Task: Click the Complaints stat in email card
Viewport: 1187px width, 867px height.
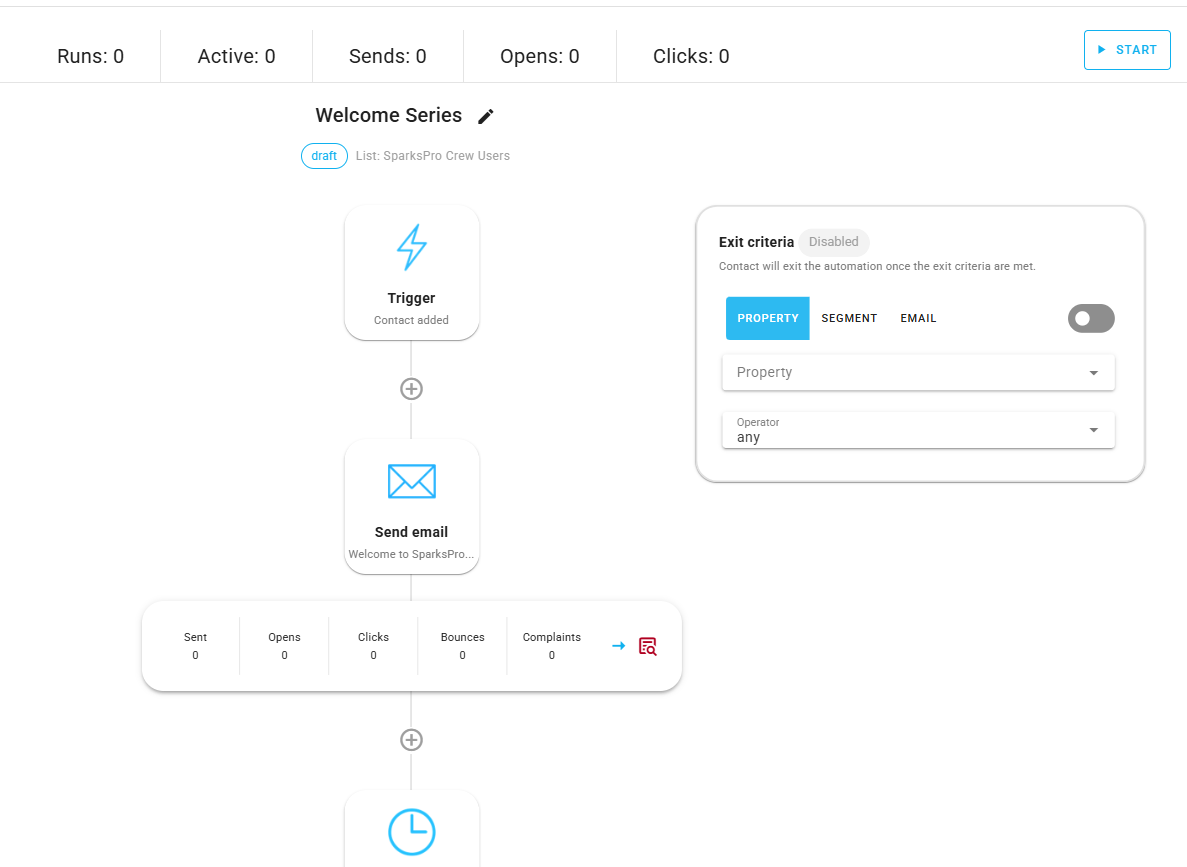Action: tap(552, 646)
